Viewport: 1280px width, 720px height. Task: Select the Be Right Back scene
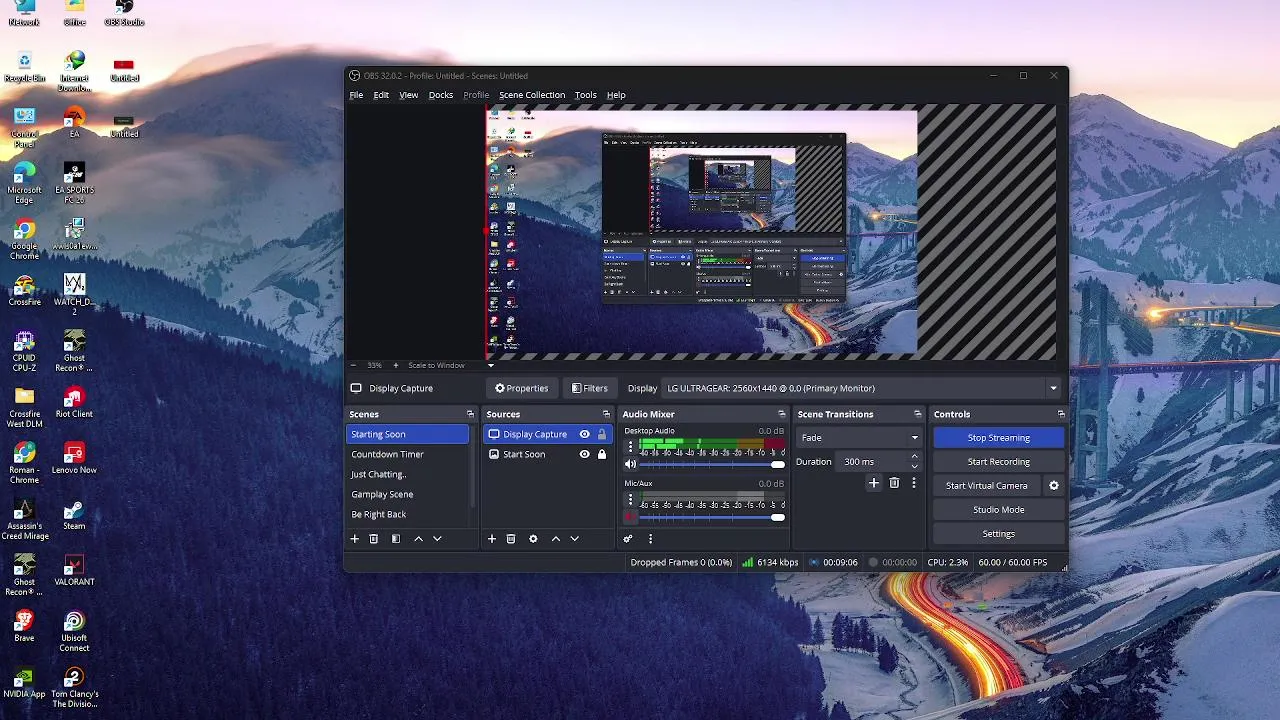408,514
